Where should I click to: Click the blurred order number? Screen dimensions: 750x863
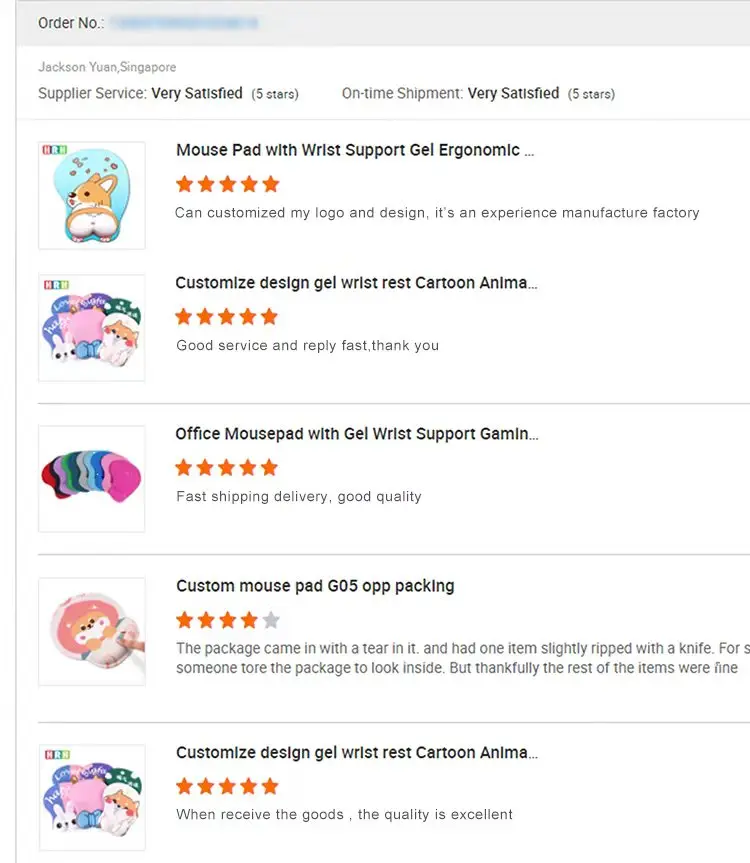coord(183,22)
